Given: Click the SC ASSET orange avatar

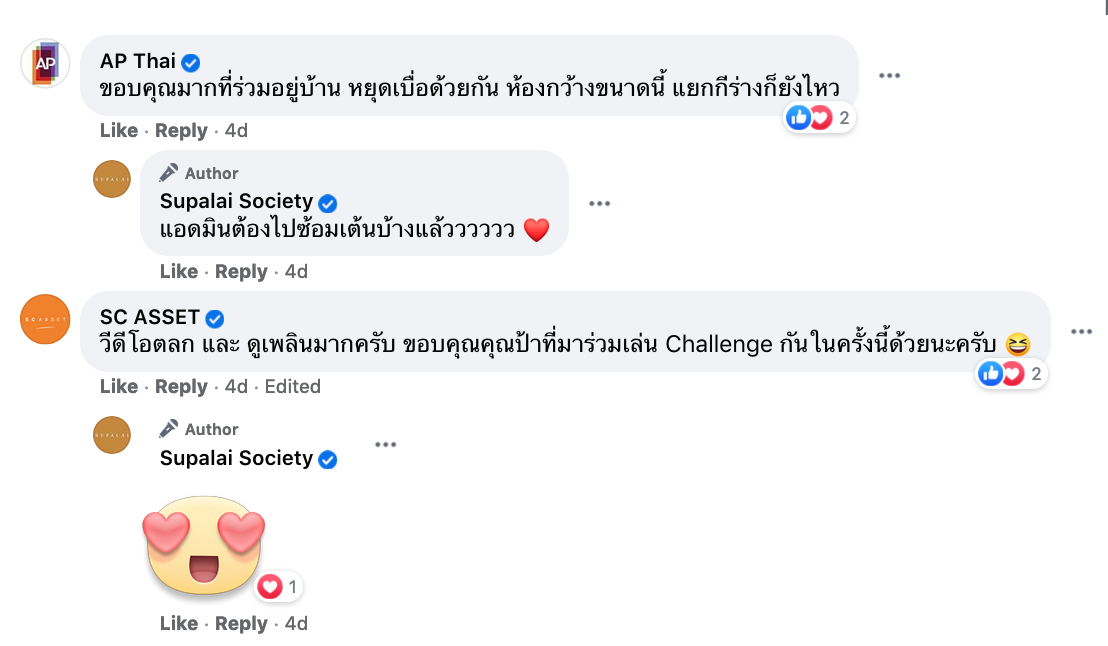Looking at the screenshot, I should coord(45,320).
